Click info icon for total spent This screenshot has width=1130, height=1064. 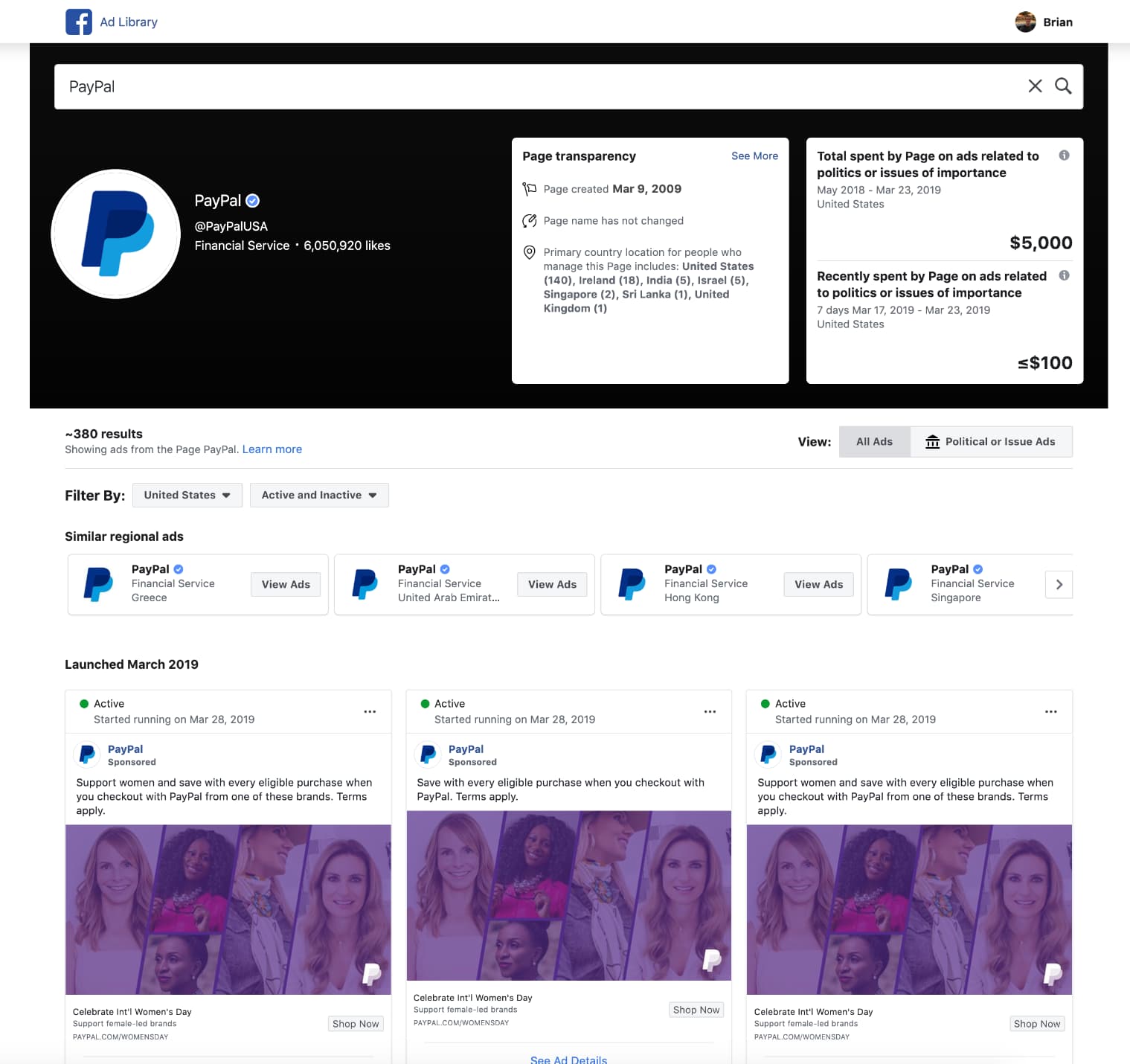click(x=1065, y=156)
